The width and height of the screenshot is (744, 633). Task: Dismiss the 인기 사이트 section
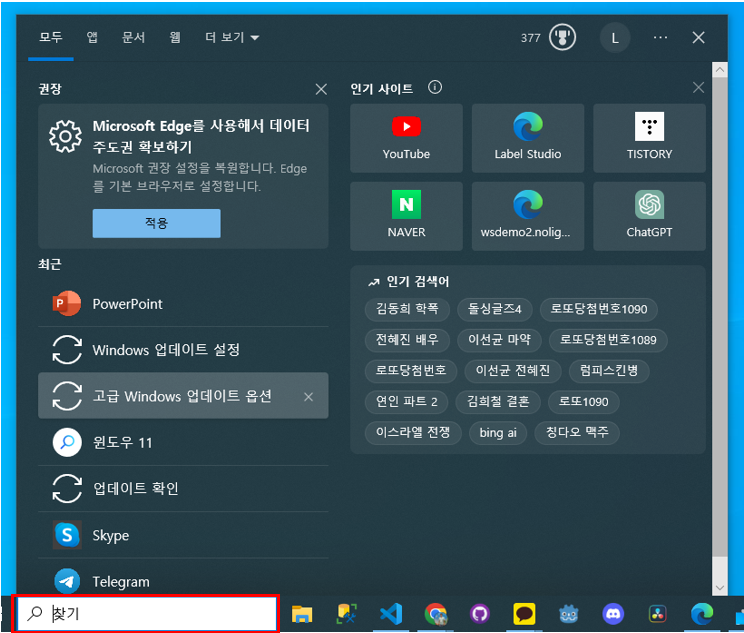coord(698,87)
